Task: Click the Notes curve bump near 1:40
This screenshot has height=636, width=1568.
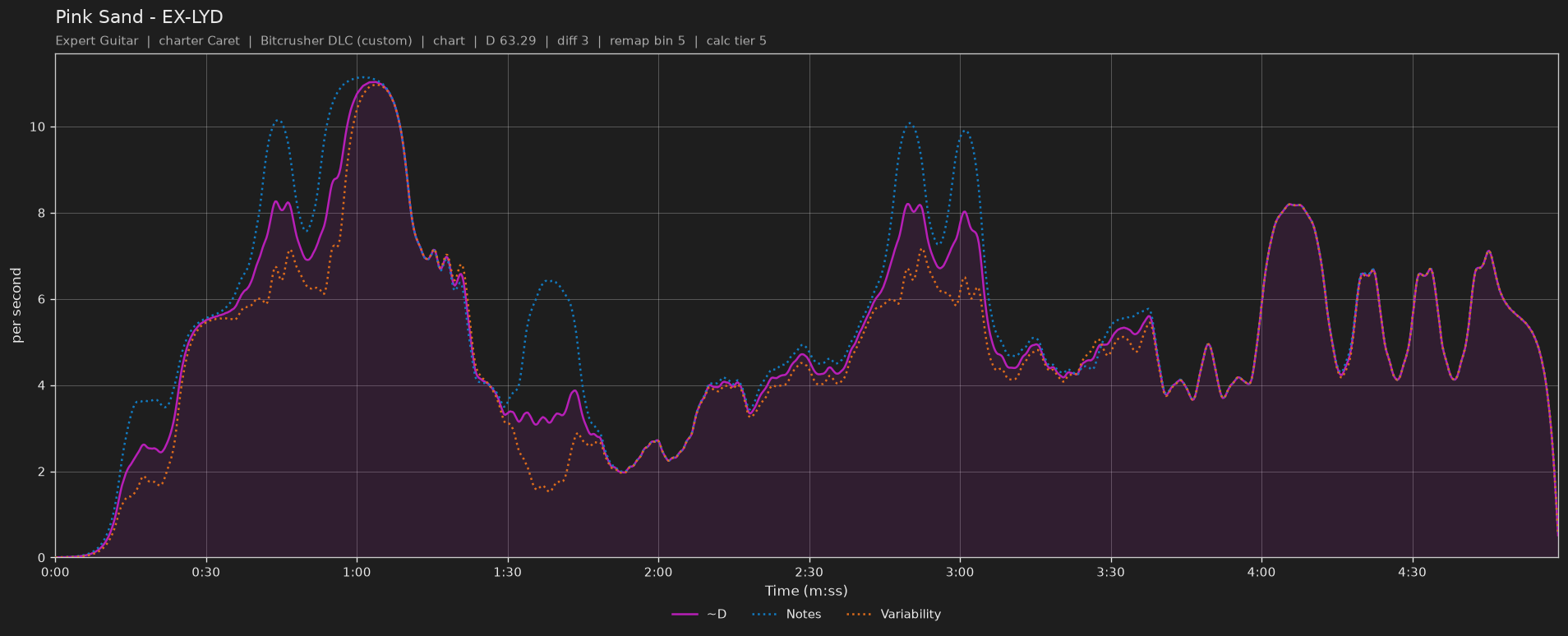Action: pos(550,281)
